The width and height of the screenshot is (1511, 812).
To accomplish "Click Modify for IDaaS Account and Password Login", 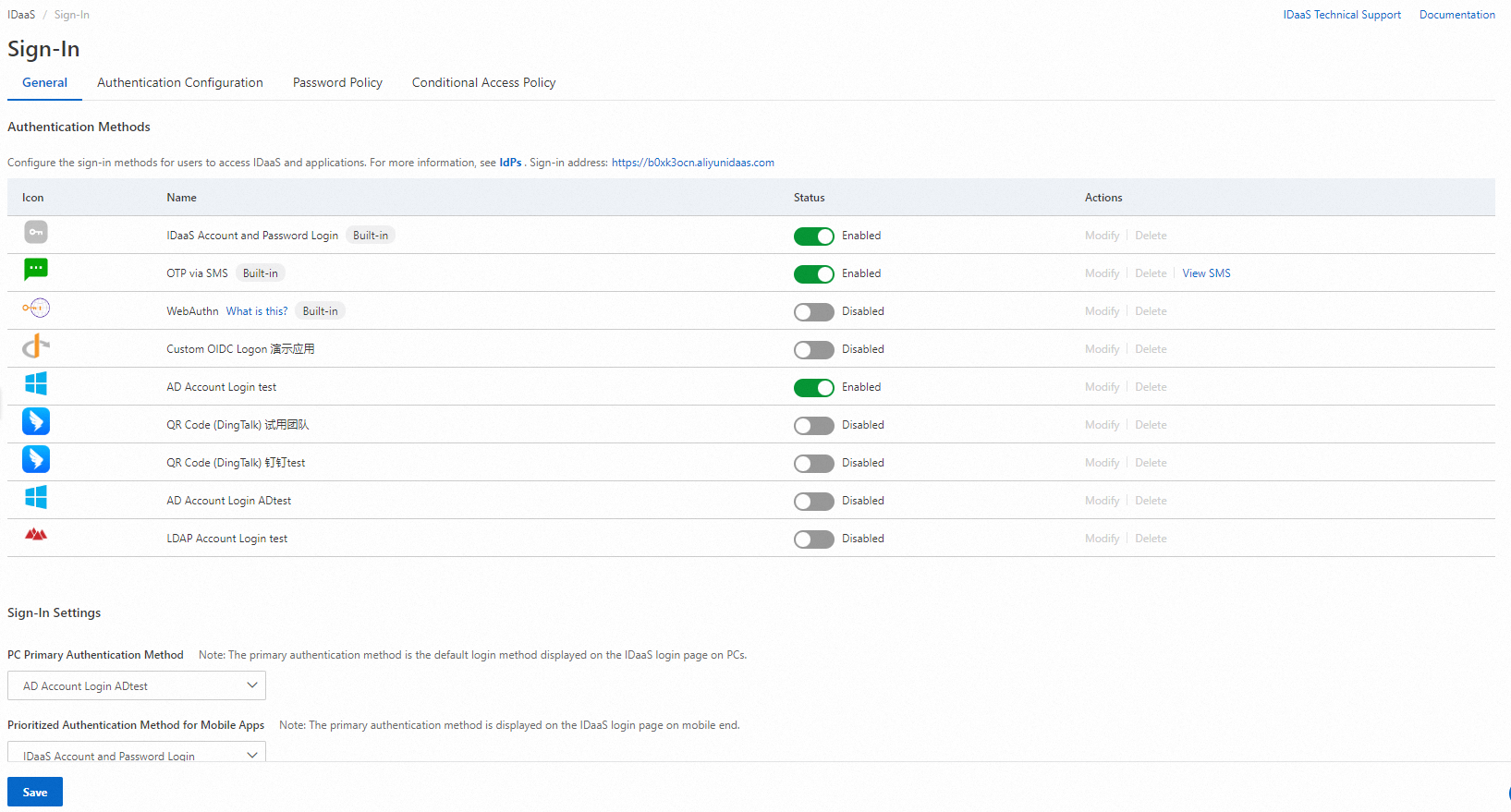I will tap(1102, 236).
